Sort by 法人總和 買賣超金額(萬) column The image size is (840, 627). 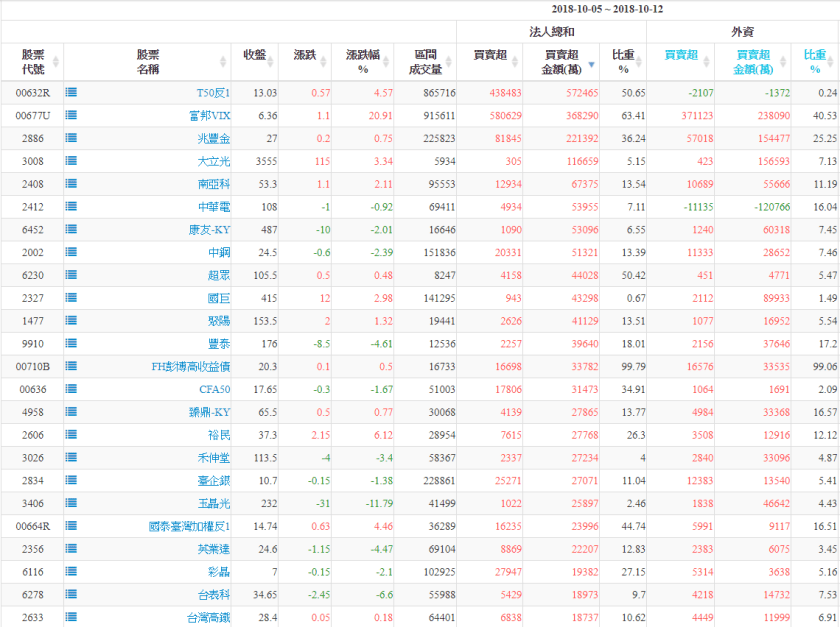(x=560, y=62)
